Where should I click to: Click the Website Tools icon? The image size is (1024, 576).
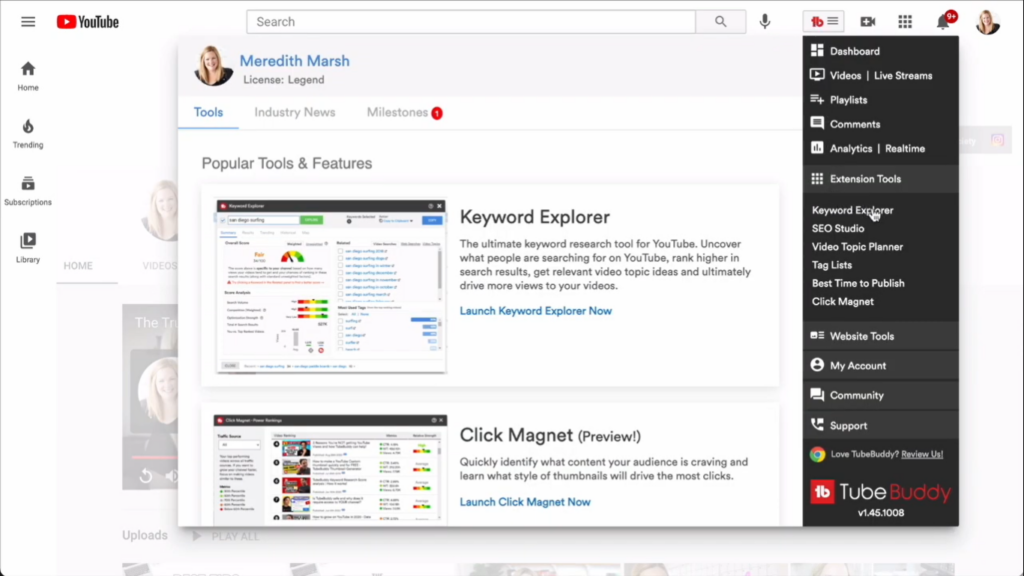pyautogui.click(x=817, y=336)
